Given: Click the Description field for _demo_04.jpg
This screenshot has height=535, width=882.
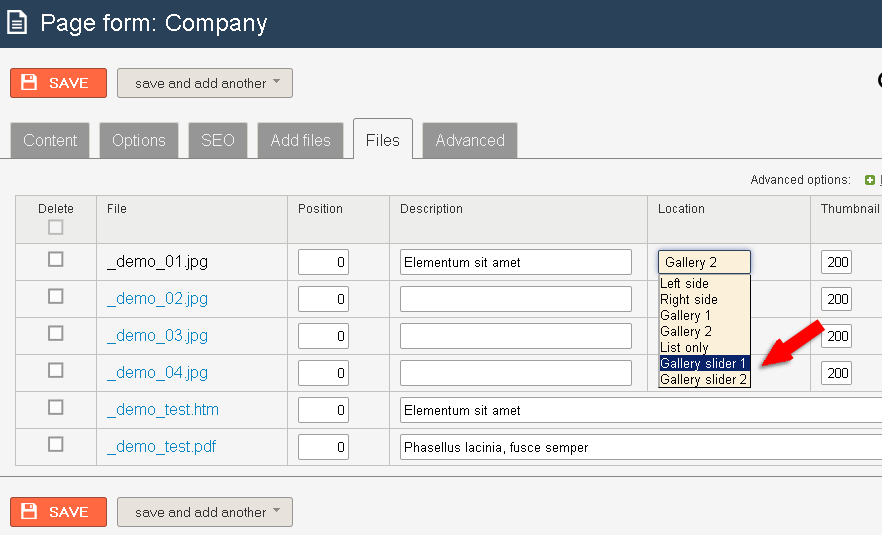Looking at the screenshot, I should [516, 373].
